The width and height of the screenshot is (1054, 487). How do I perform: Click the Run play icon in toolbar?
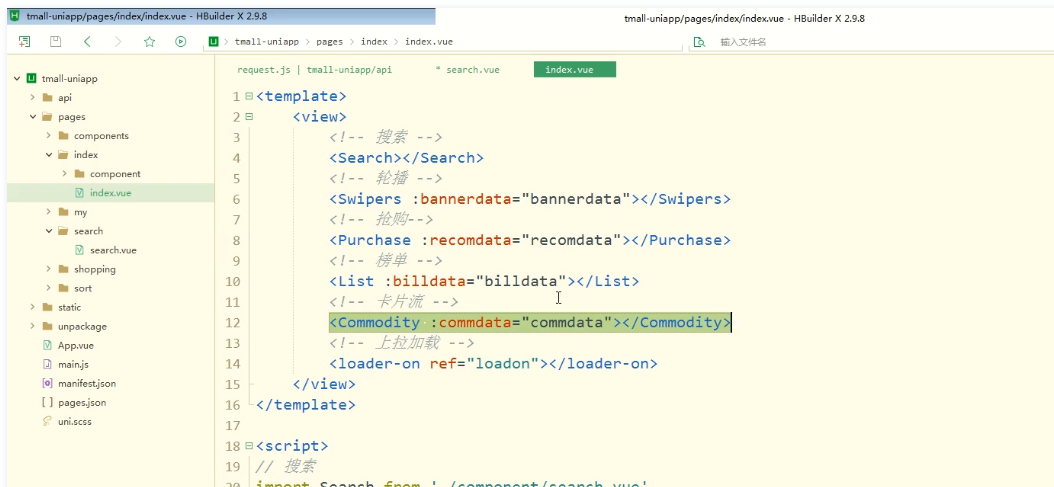tap(180, 42)
